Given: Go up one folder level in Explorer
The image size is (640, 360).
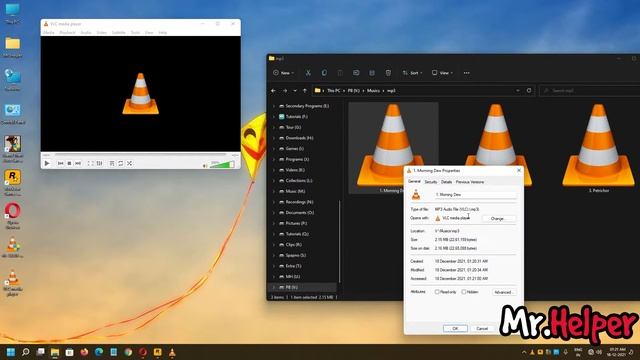Looking at the screenshot, I should [x=305, y=91].
